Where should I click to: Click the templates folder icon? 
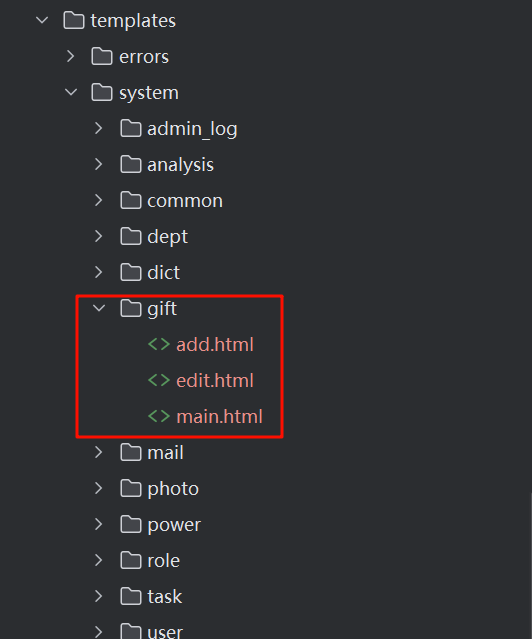coord(74,20)
